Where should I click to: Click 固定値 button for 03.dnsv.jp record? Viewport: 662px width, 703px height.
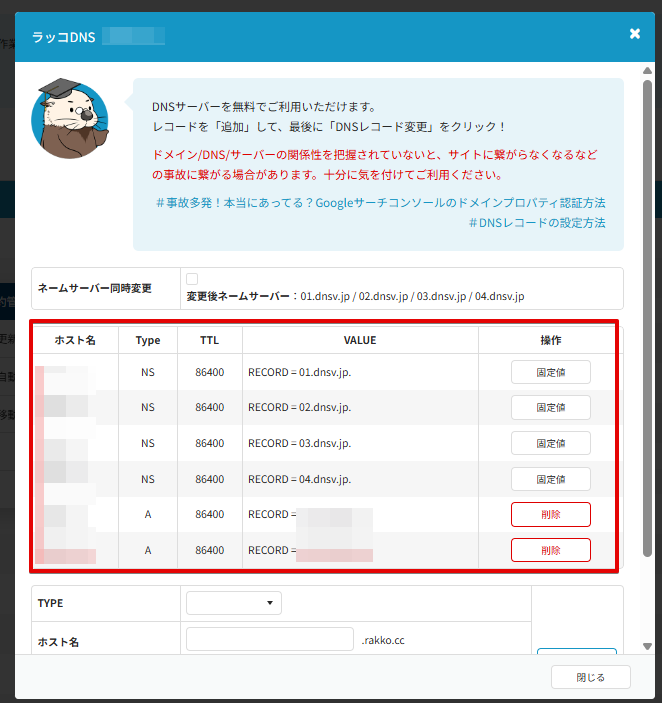[551, 443]
